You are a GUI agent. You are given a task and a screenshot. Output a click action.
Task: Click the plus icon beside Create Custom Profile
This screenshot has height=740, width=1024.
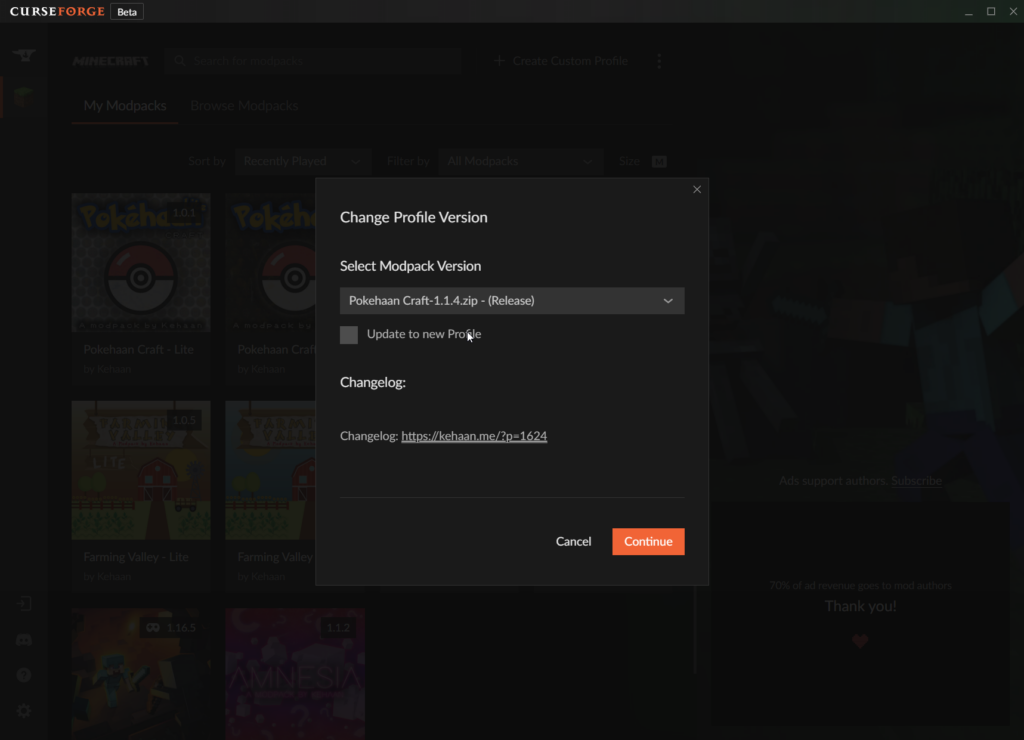[x=500, y=61]
